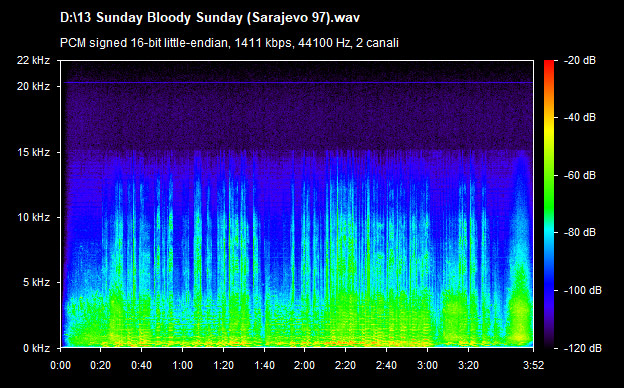Click the -60 dB legend label
The image size is (624, 388).
[x=580, y=175]
